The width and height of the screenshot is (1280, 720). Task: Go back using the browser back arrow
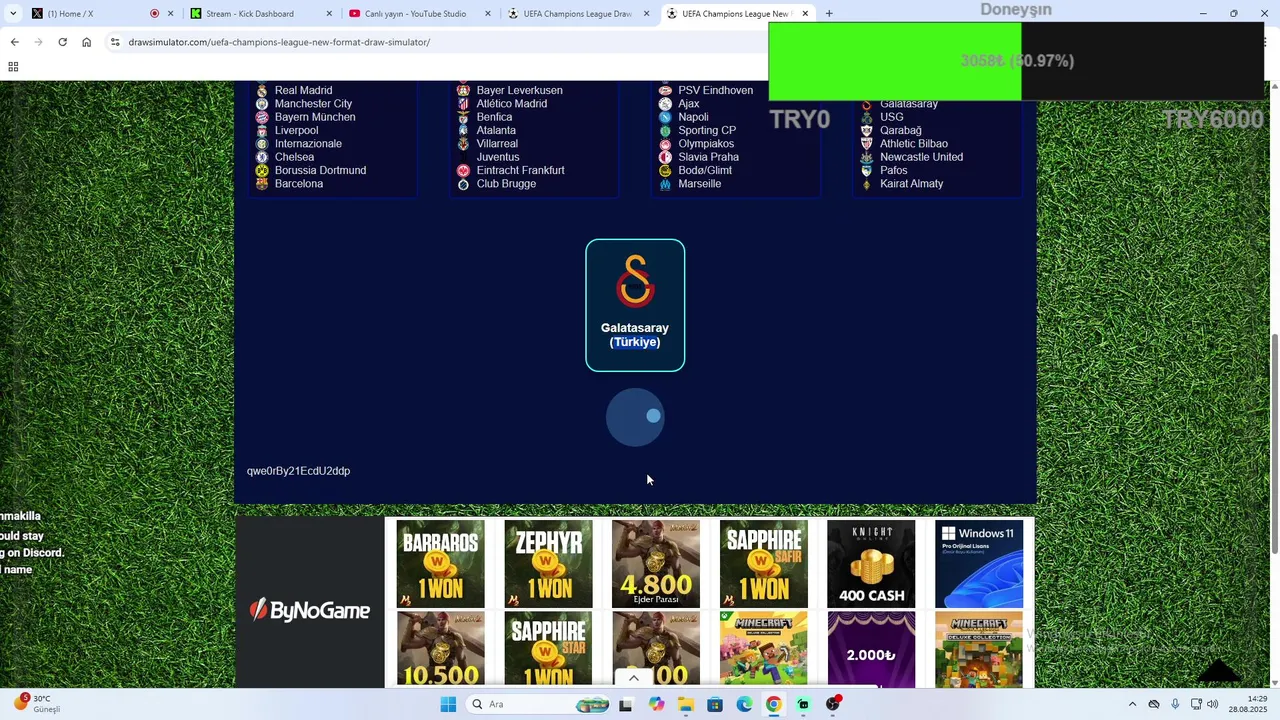pos(14,42)
